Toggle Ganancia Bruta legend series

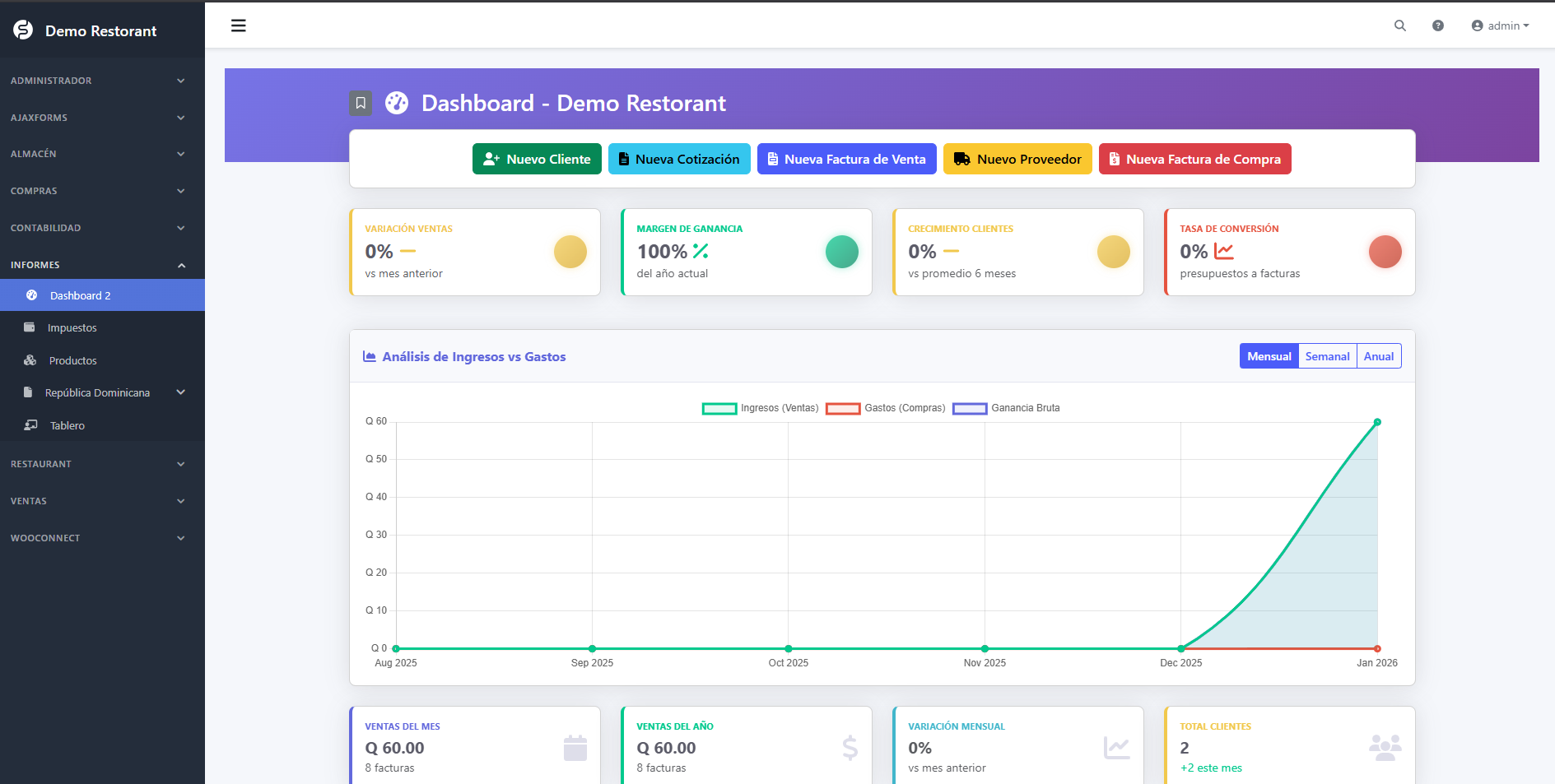[x=1005, y=408]
